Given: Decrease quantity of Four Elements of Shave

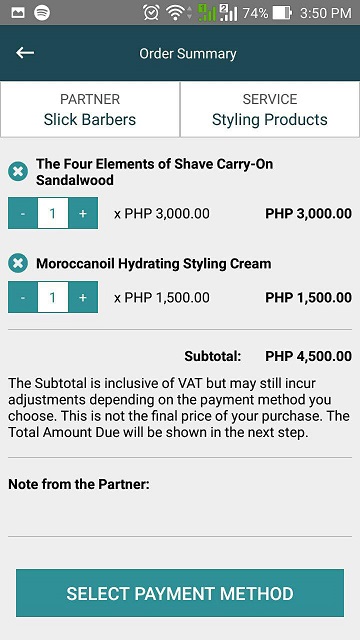Looking at the screenshot, I should click(23, 213).
